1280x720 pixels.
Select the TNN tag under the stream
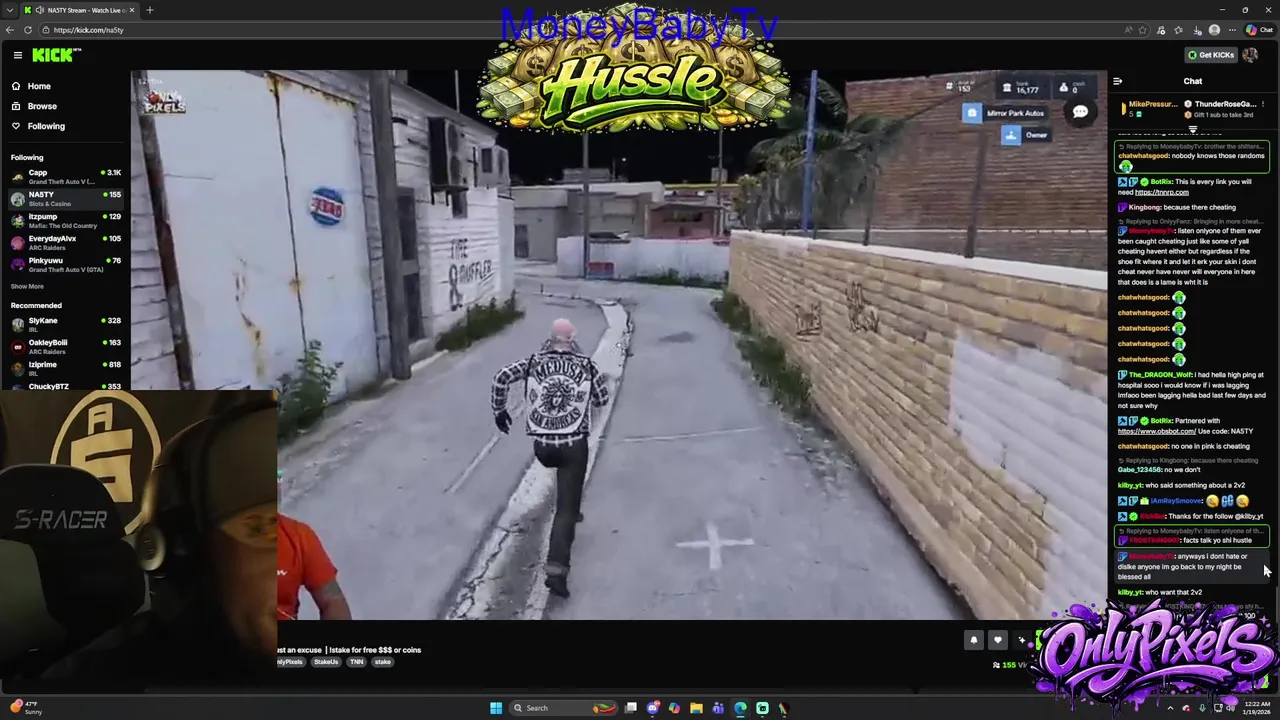(x=356, y=662)
